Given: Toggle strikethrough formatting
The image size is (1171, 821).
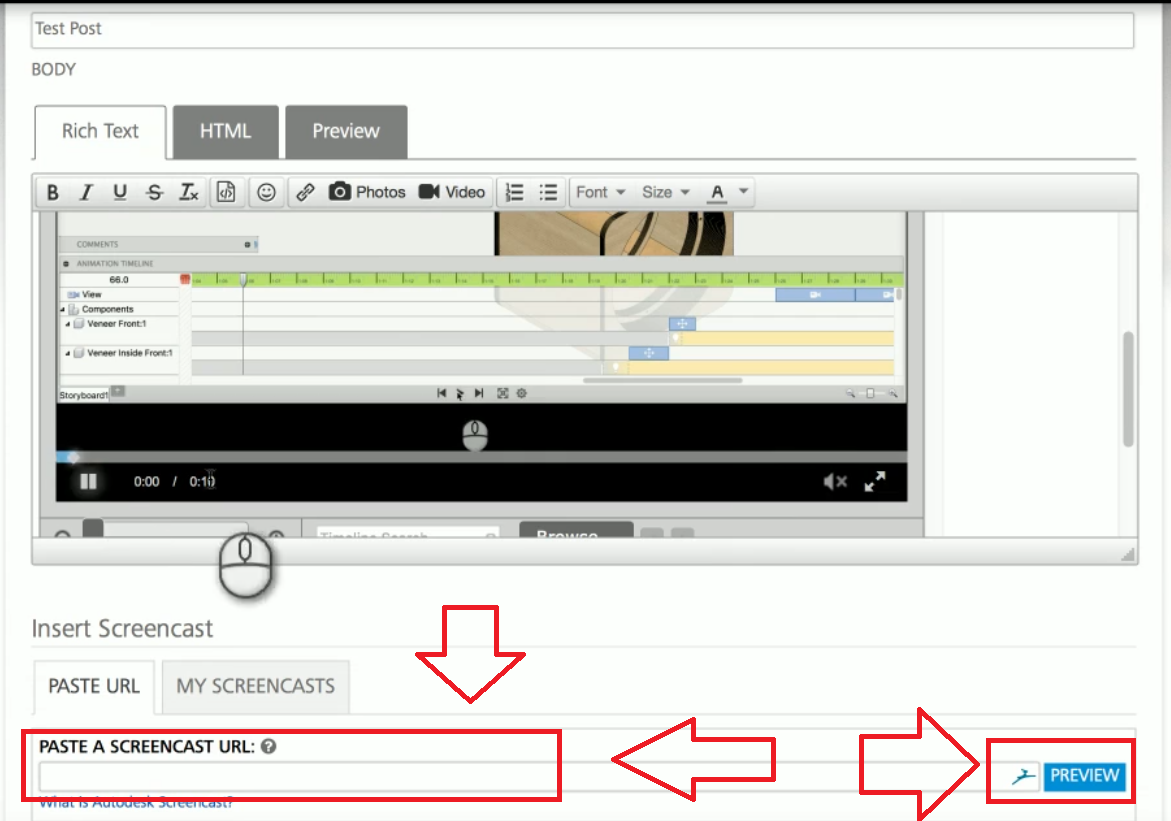Looking at the screenshot, I should 155,193.
